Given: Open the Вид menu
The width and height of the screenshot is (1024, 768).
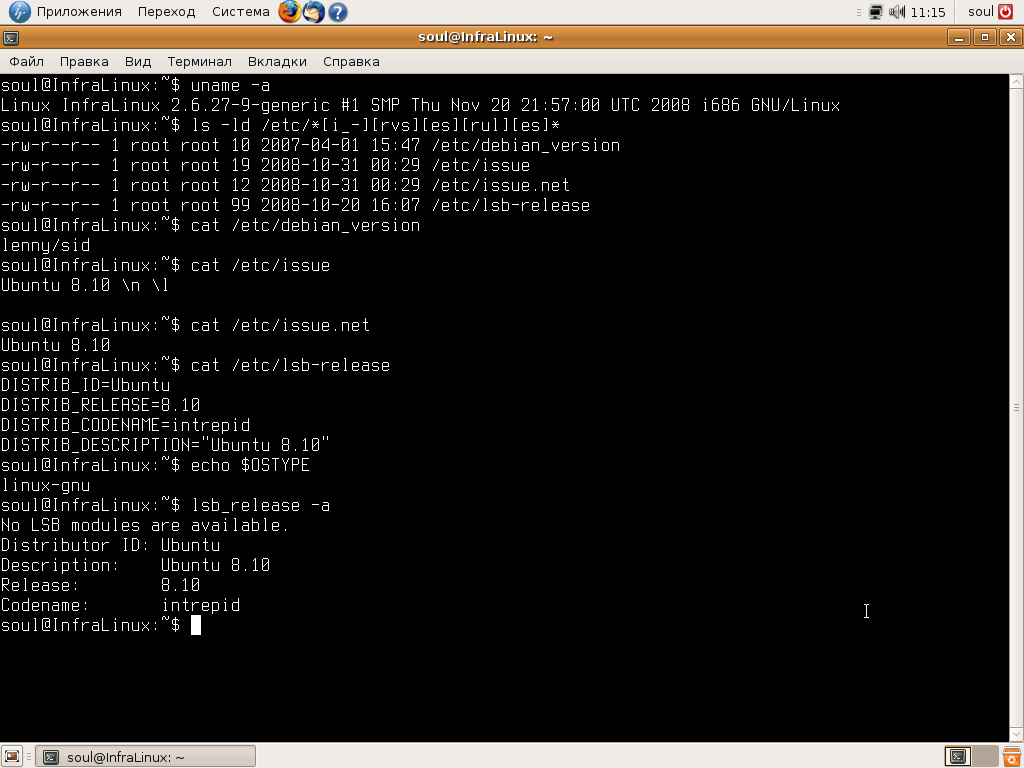Looking at the screenshot, I should click(138, 61).
